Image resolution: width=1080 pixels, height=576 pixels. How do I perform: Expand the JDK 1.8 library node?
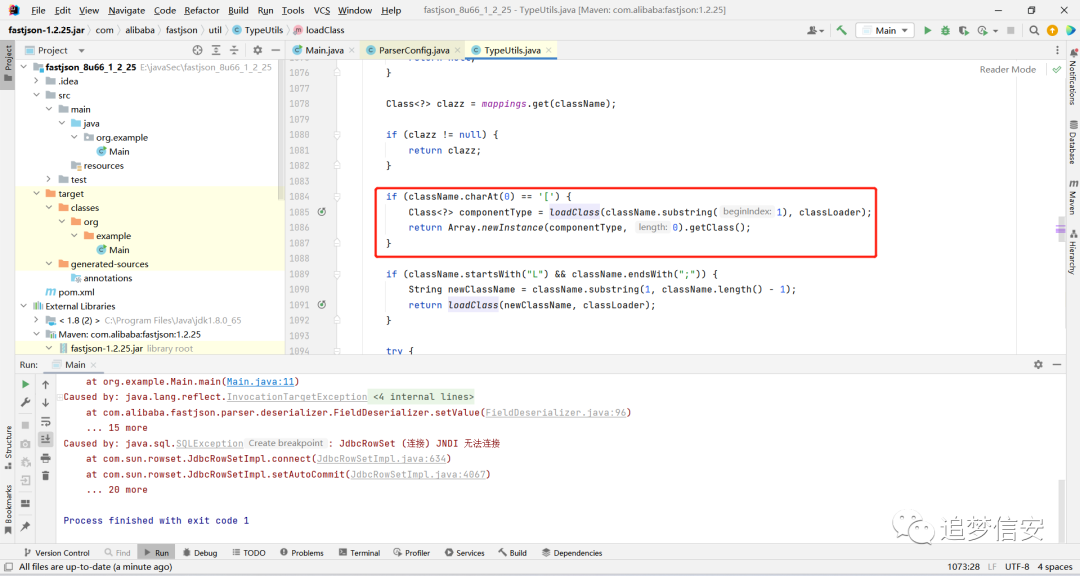point(37,320)
